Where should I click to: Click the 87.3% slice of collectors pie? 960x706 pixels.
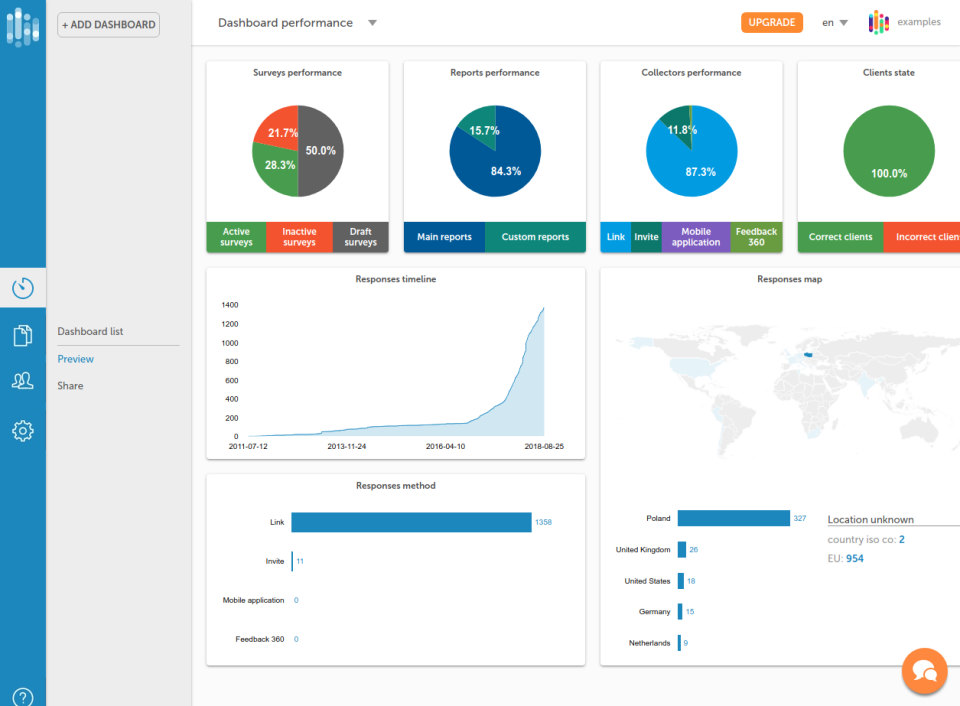701,167
